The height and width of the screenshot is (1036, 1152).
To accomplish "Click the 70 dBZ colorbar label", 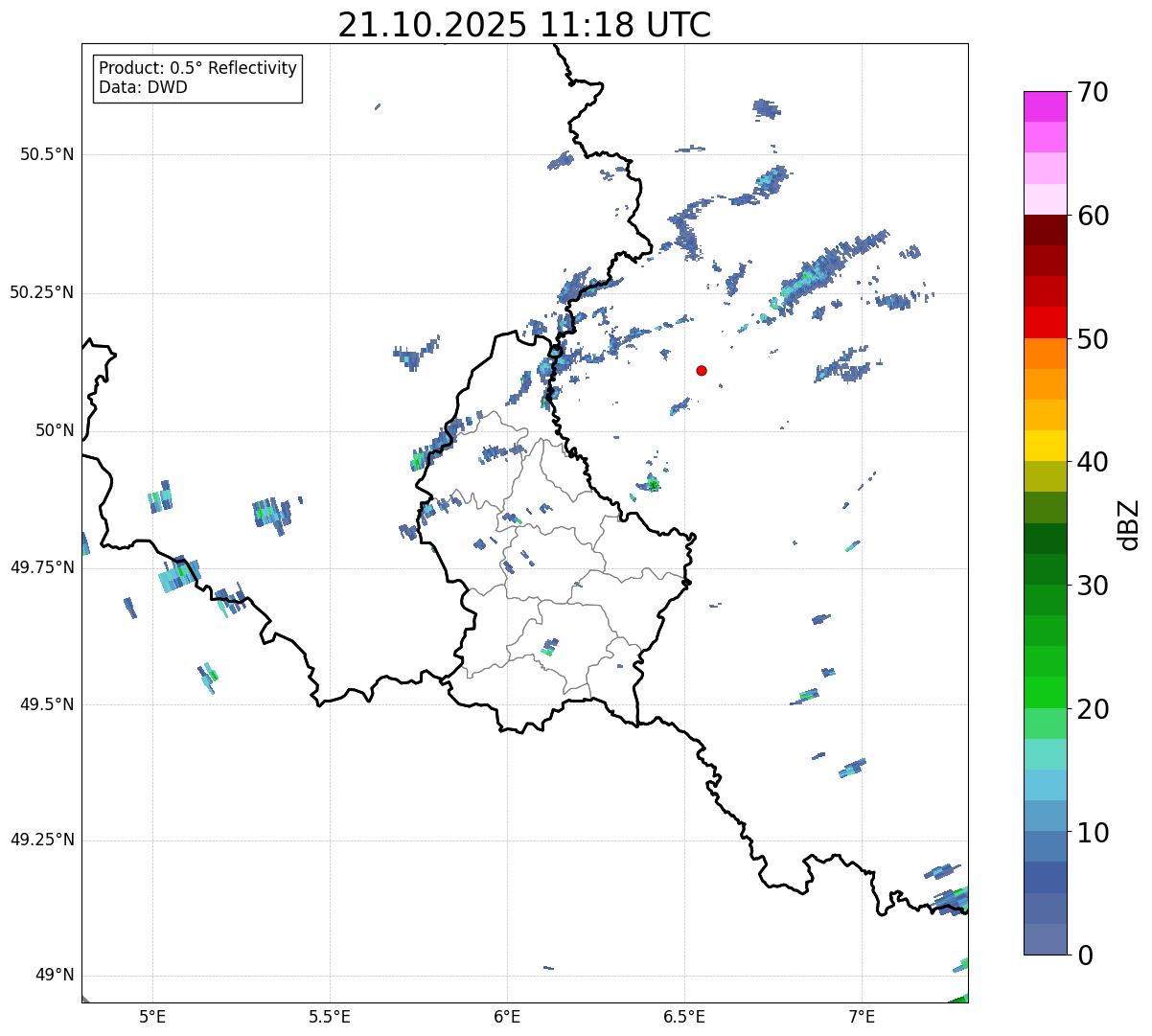I will coord(1093,92).
